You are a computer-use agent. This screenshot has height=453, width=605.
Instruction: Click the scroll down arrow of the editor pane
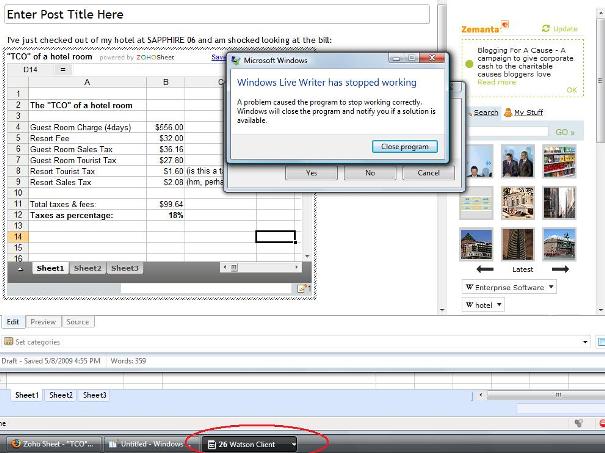(442, 309)
